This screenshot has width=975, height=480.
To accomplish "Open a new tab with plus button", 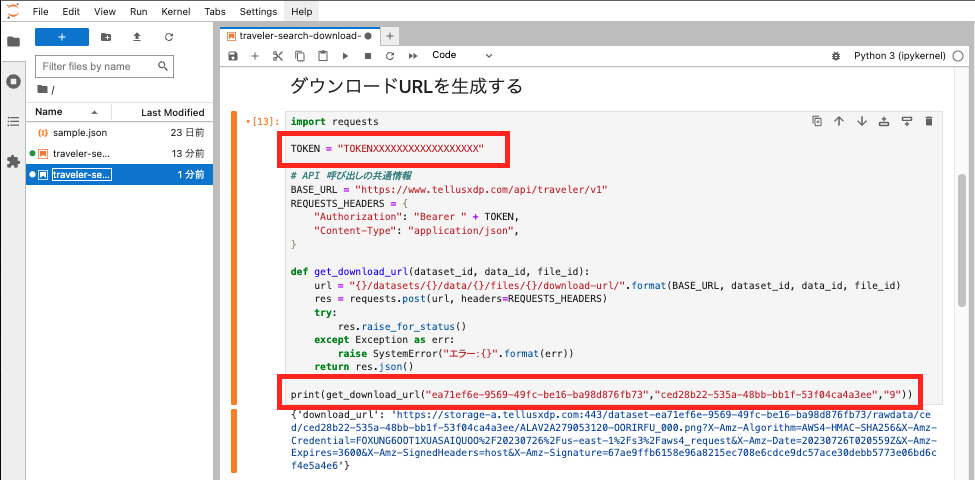I will point(390,36).
